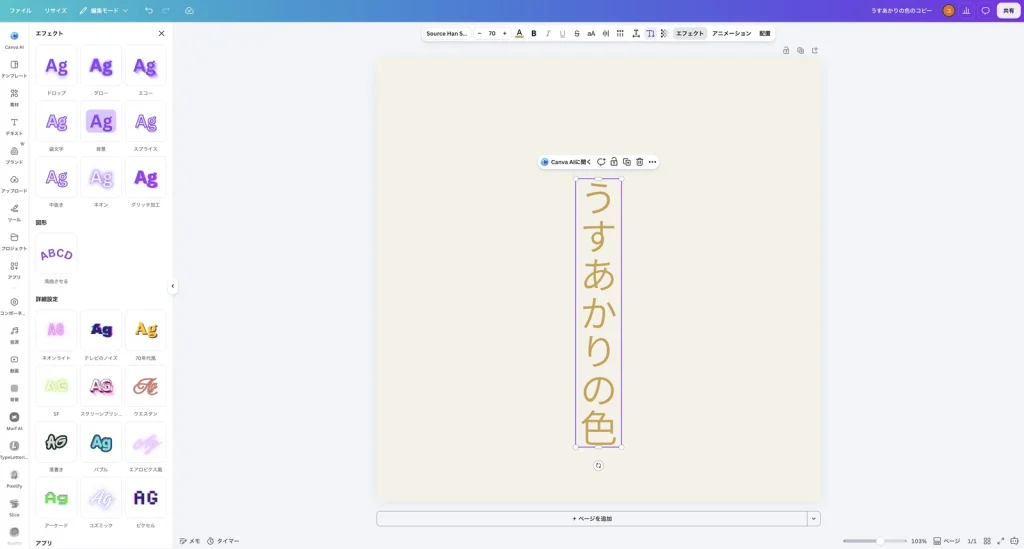Open the 編集モード editing mode dropdown
Viewport: 1024px width, 549px height.
(x=104, y=10)
